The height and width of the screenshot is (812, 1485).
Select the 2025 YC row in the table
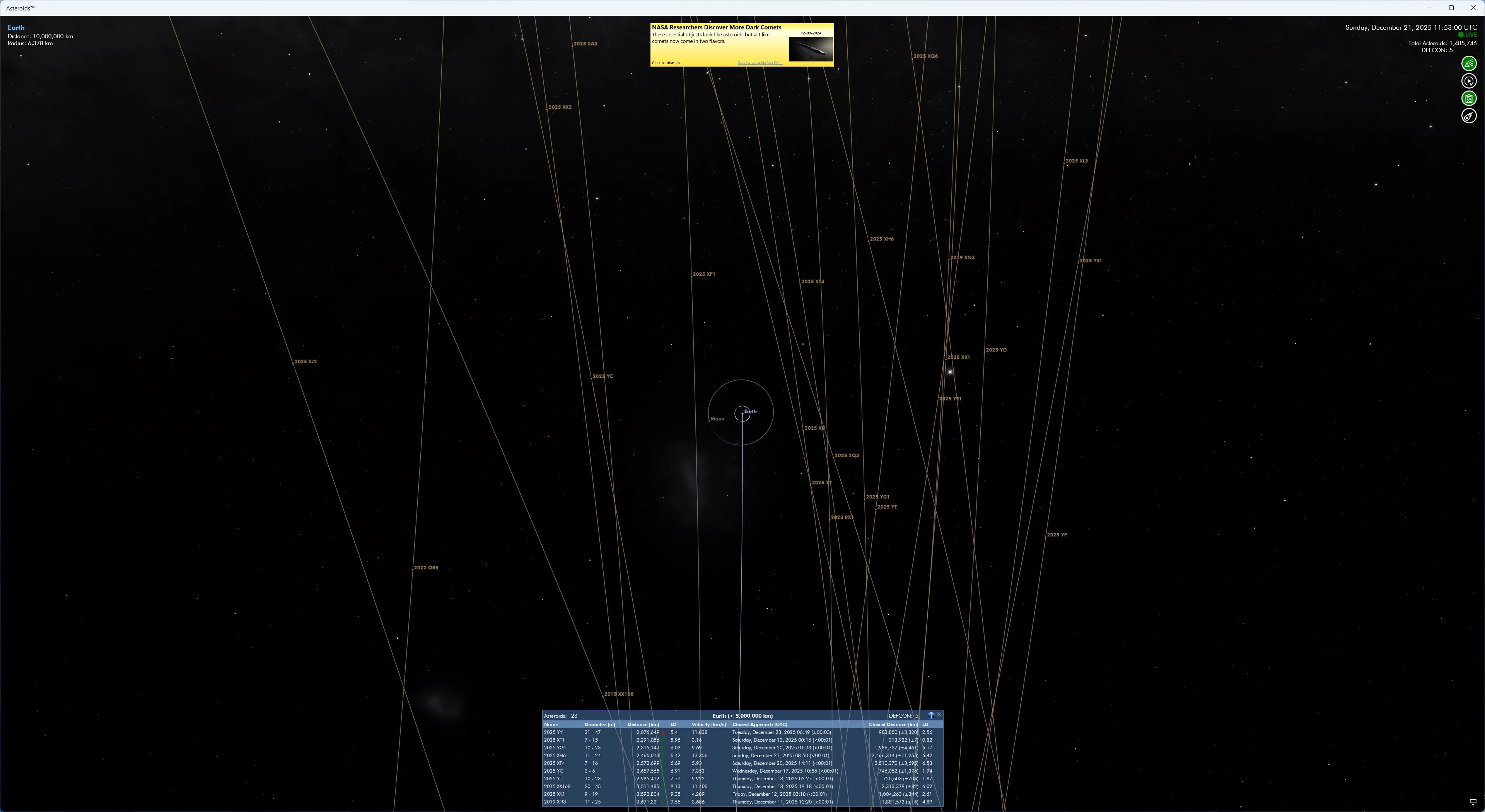[742, 771]
